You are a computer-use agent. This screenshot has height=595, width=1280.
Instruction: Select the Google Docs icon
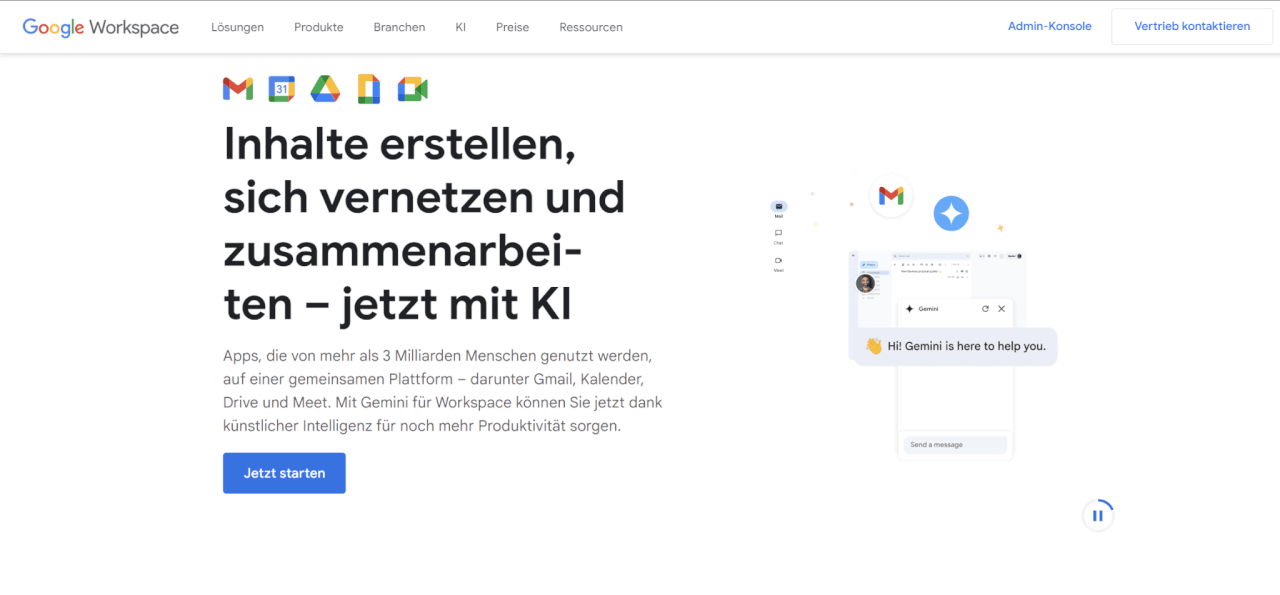(x=369, y=88)
